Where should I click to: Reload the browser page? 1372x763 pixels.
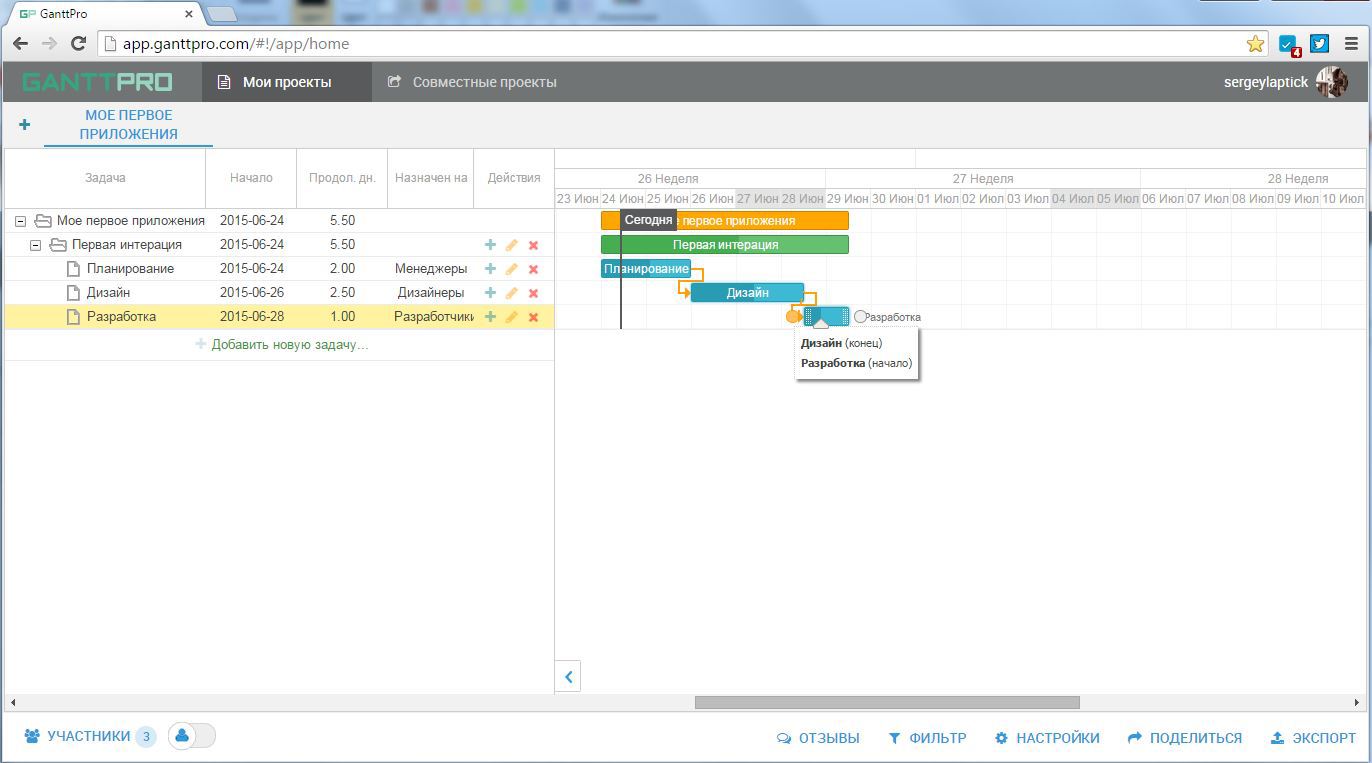click(78, 44)
